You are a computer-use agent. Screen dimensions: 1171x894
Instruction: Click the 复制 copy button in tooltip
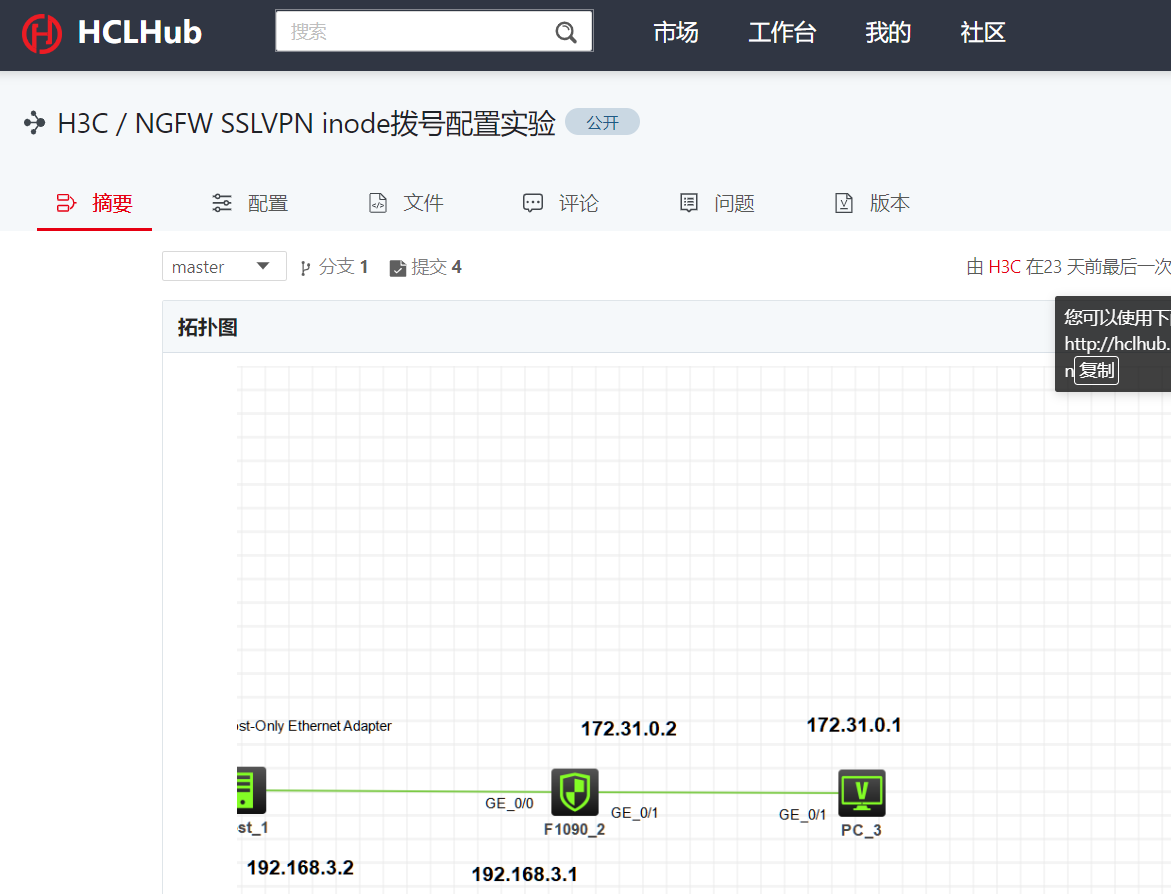pos(1096,370)
